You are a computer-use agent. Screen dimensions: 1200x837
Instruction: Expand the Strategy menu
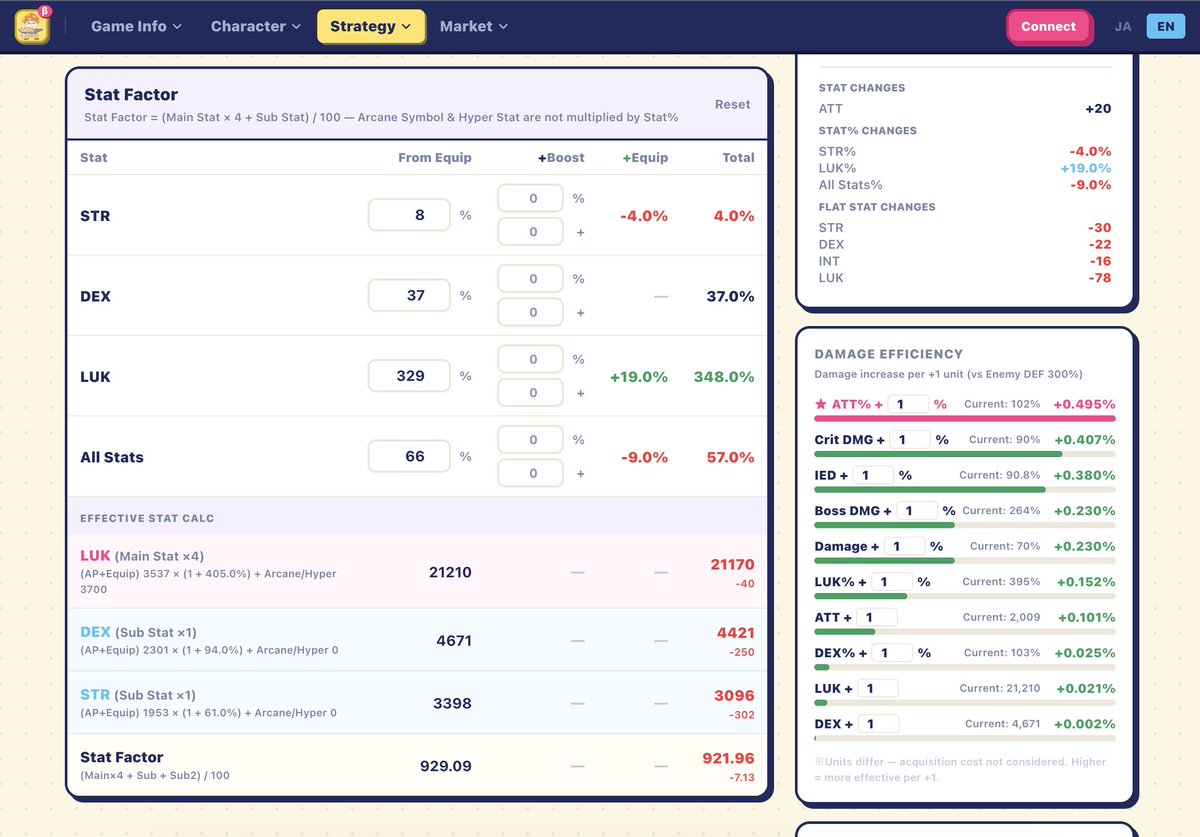point(371,26)
